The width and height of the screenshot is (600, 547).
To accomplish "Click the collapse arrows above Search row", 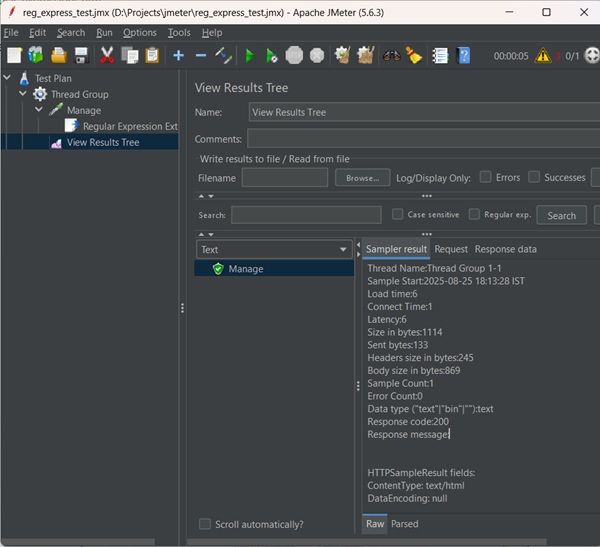I will click(206, 196).
